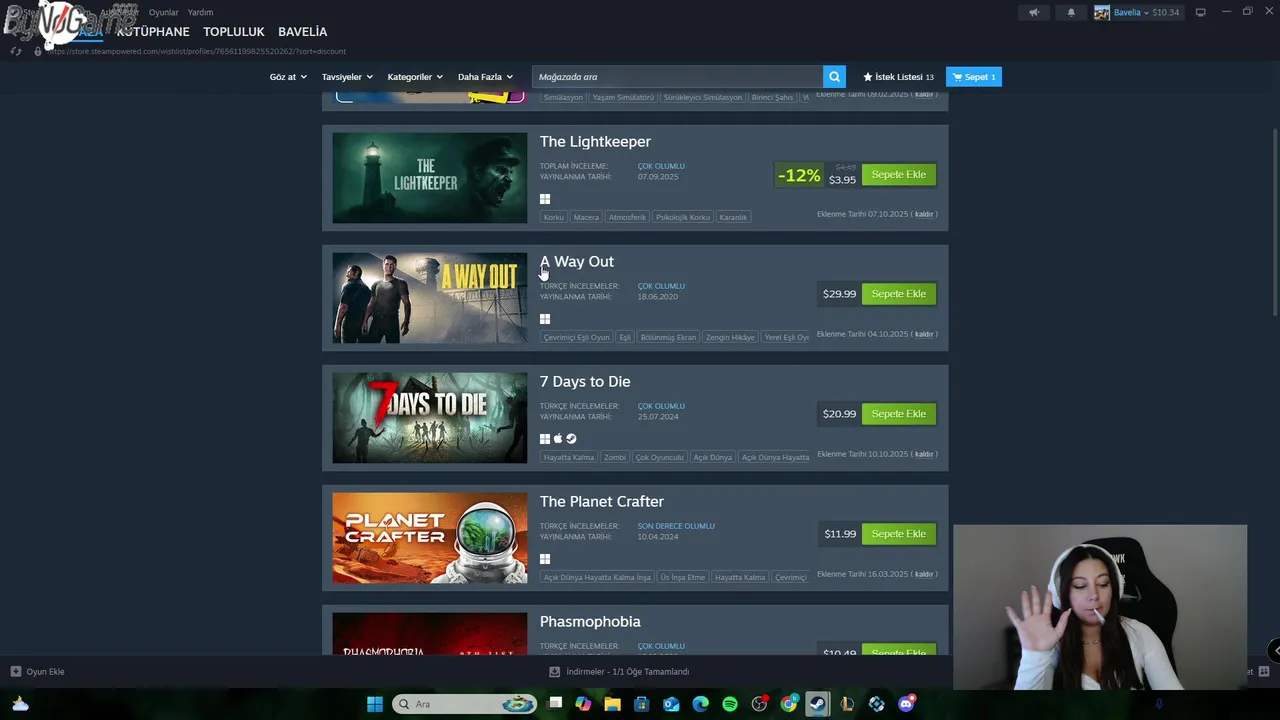Expand the Tavsiyeler dropdown

pos(347,77)
